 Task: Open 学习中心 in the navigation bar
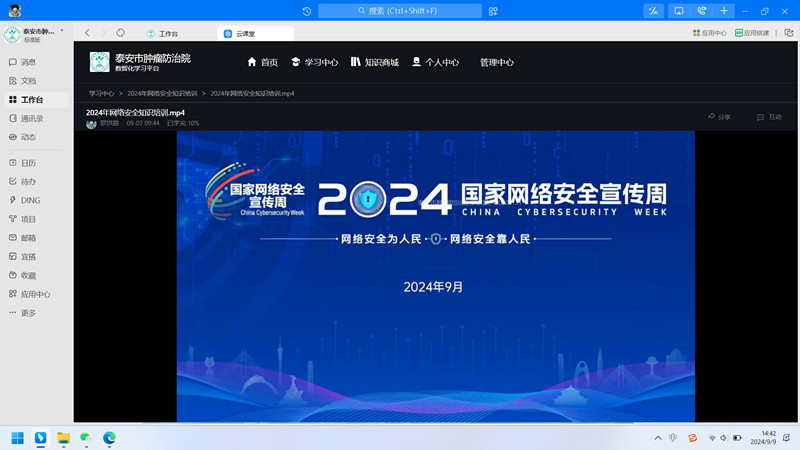click(314, 62)
